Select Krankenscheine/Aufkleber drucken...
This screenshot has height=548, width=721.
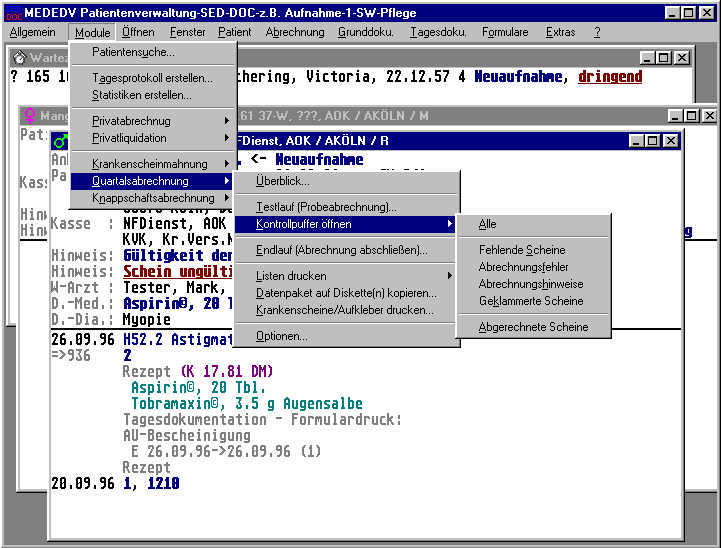click(347, 310)
